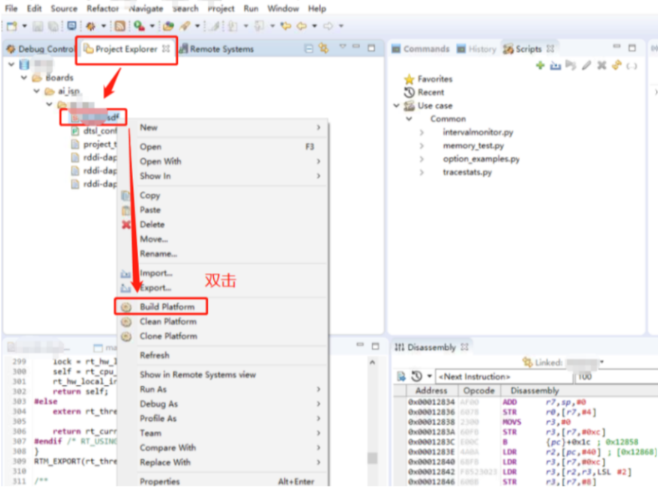
Task: Click the Favorites star icon
Action: click(x=409, y=79)
